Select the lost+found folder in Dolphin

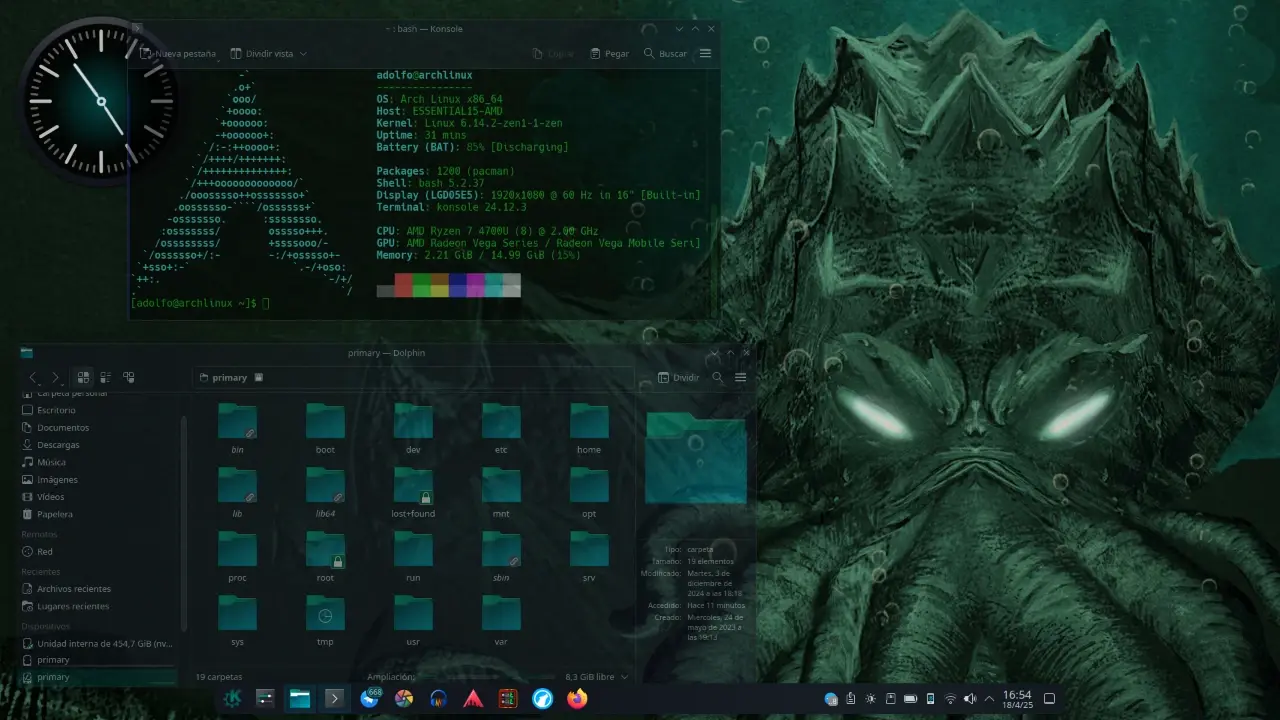coord(413,493)
